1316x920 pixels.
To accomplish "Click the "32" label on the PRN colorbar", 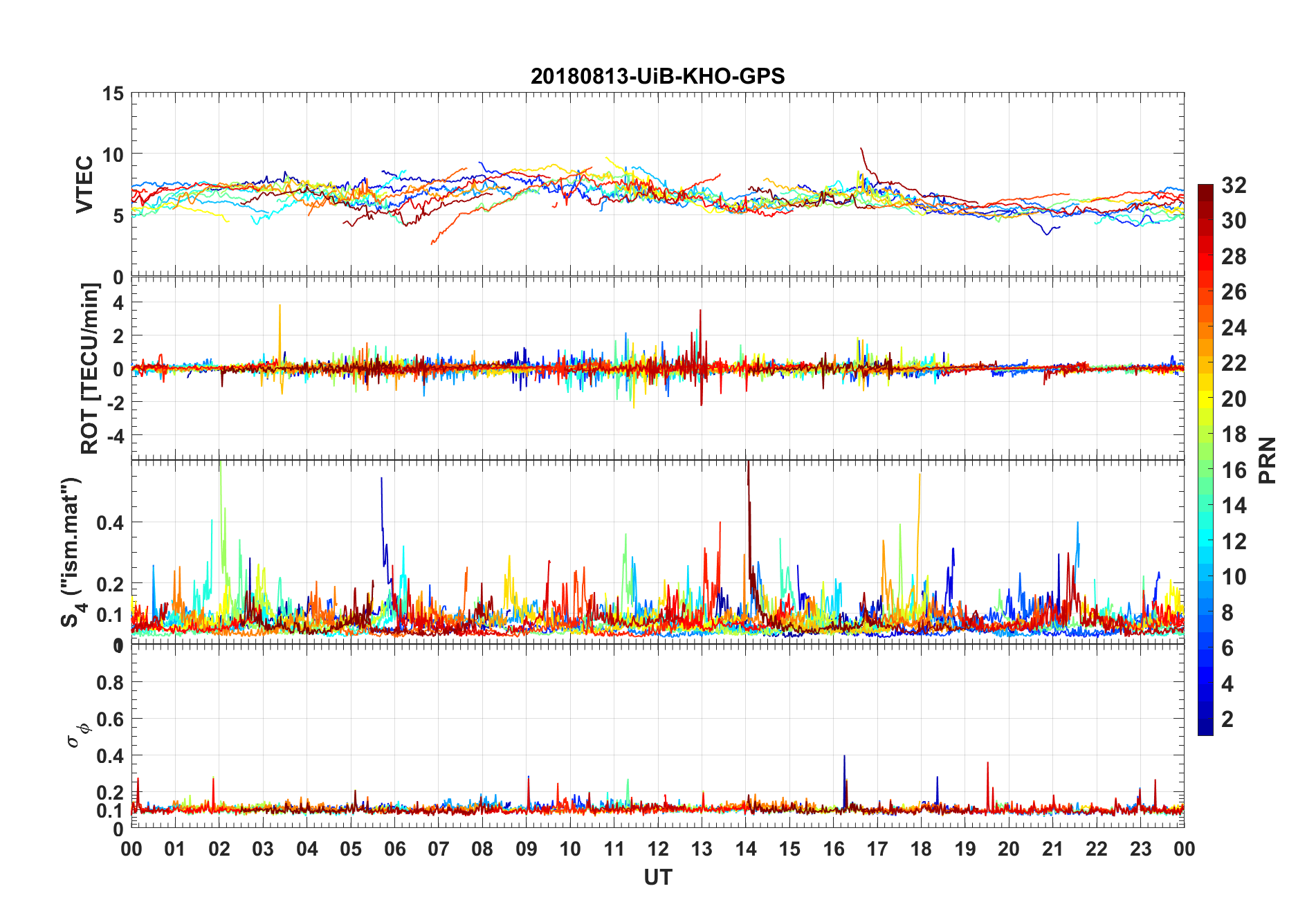I will pos(1234,185).
